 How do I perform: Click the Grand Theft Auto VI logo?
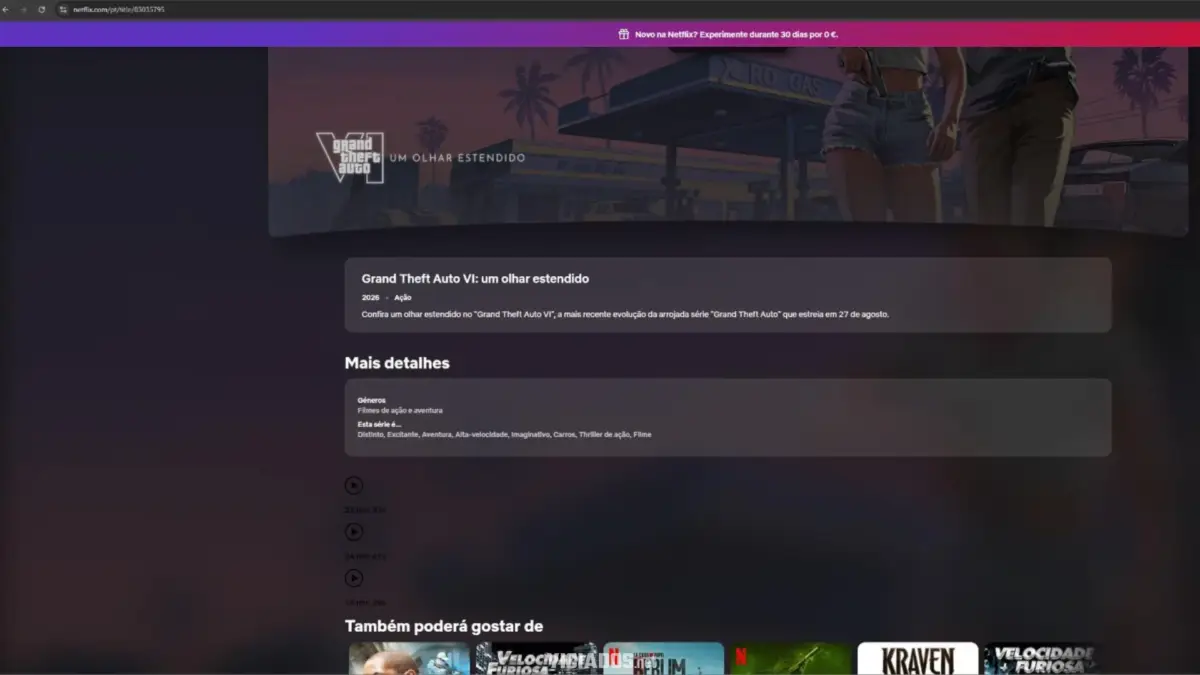(350, 157)
